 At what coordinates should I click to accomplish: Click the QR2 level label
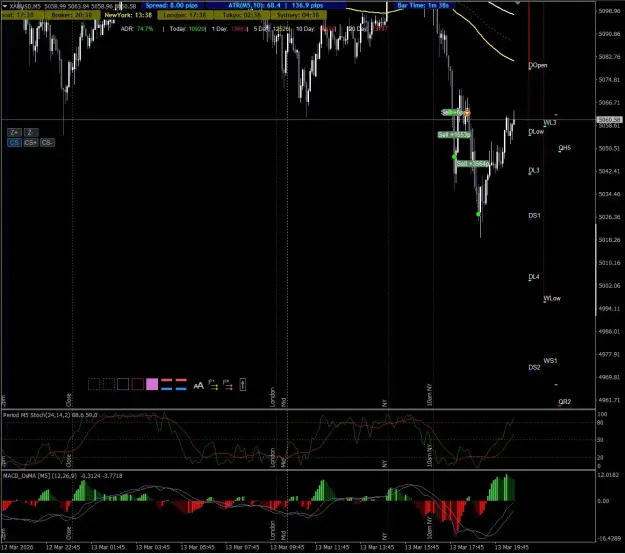(x=564, y=402)
